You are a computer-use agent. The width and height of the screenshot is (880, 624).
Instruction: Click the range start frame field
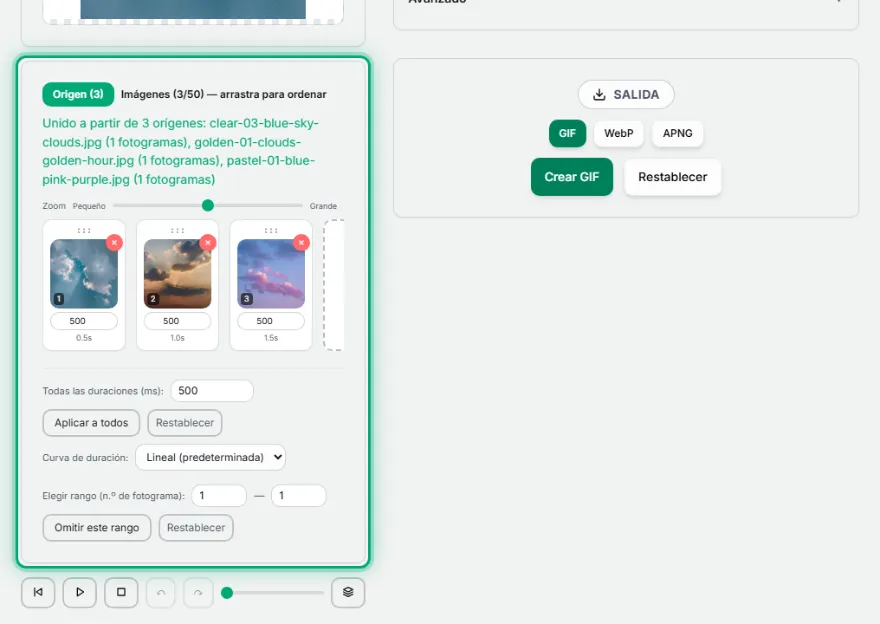(x=219, y=495)
